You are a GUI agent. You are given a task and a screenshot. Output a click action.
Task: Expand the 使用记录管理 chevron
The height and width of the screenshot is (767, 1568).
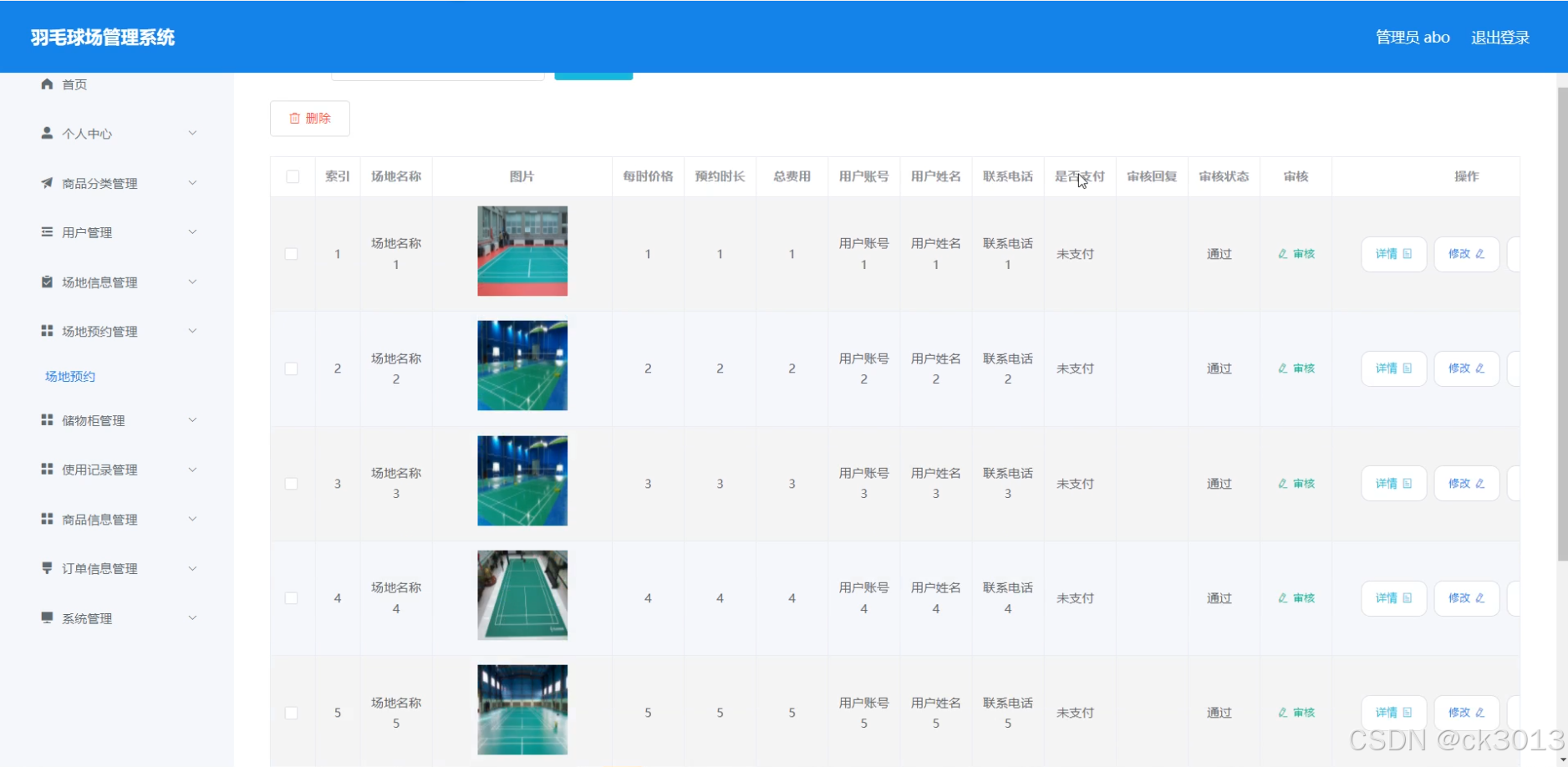point(192,469)
